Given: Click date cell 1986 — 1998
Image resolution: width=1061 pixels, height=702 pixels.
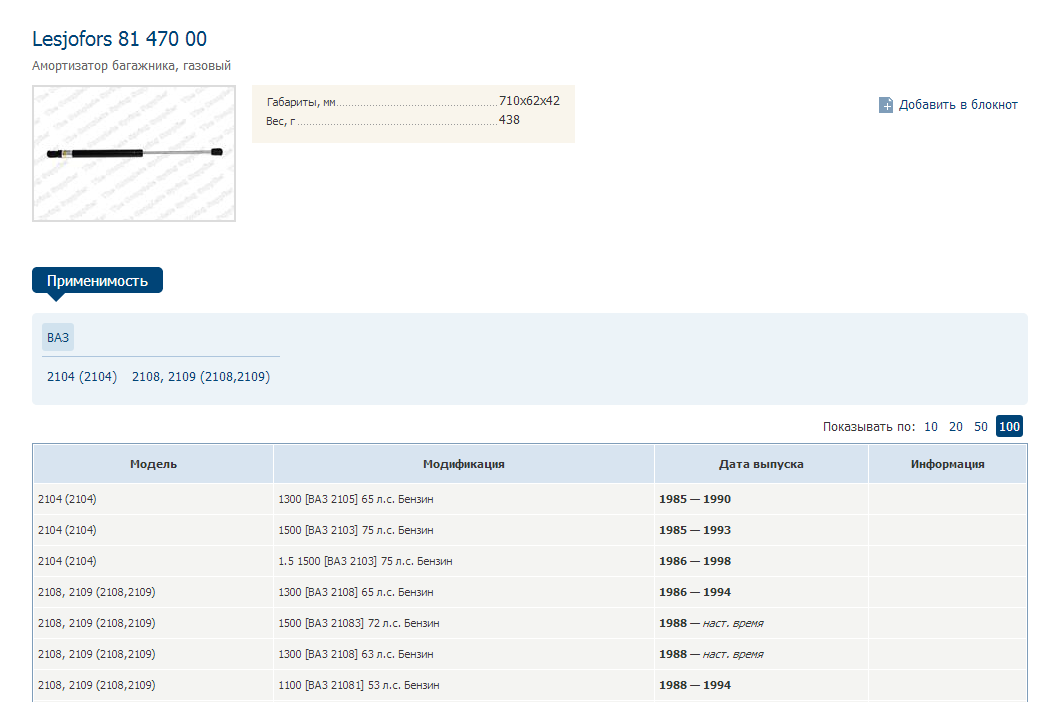Looking at the screenshot, I should 761,561.
